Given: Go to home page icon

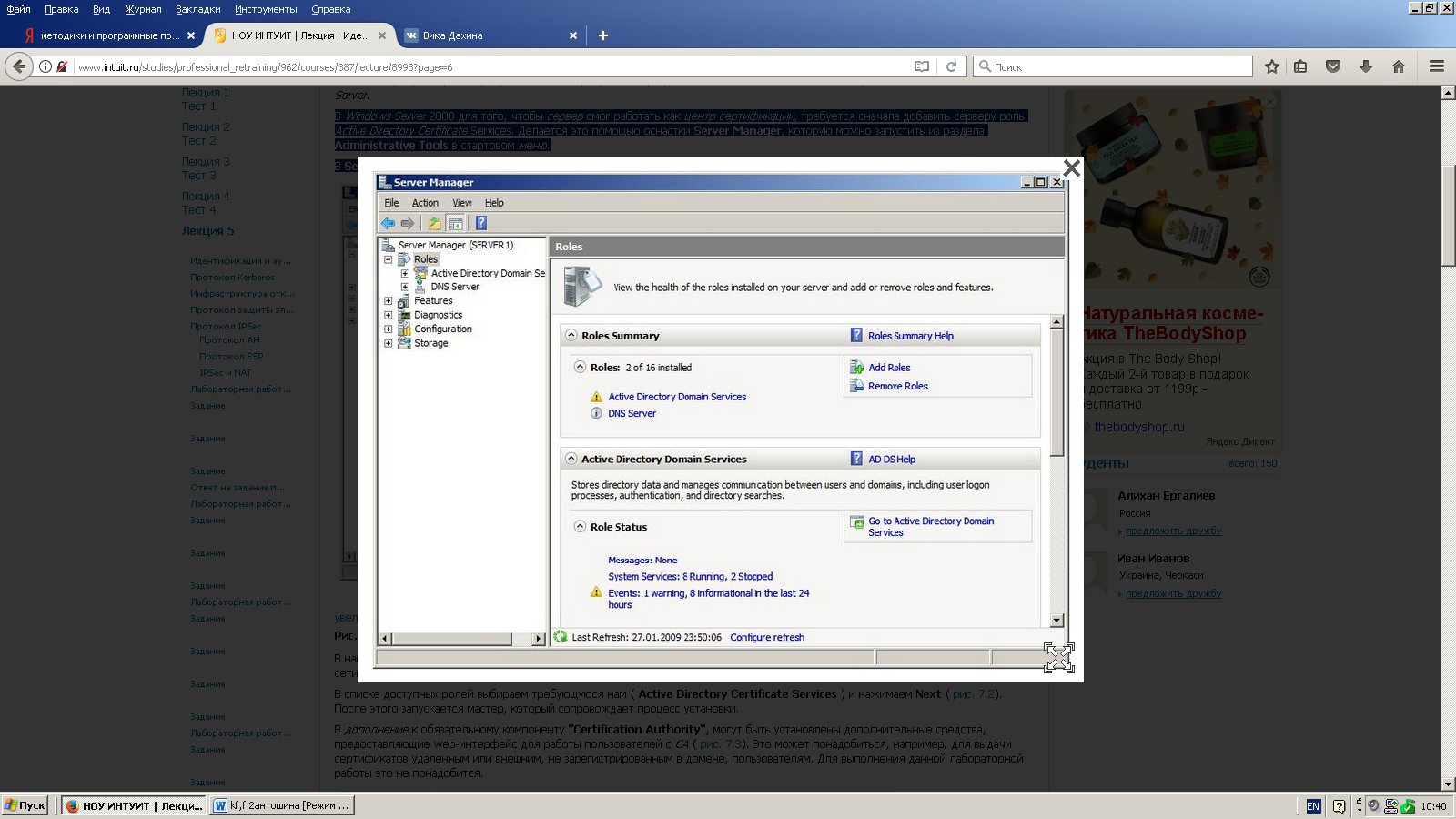Looking at the screenshot, I should coord(1399,66).
